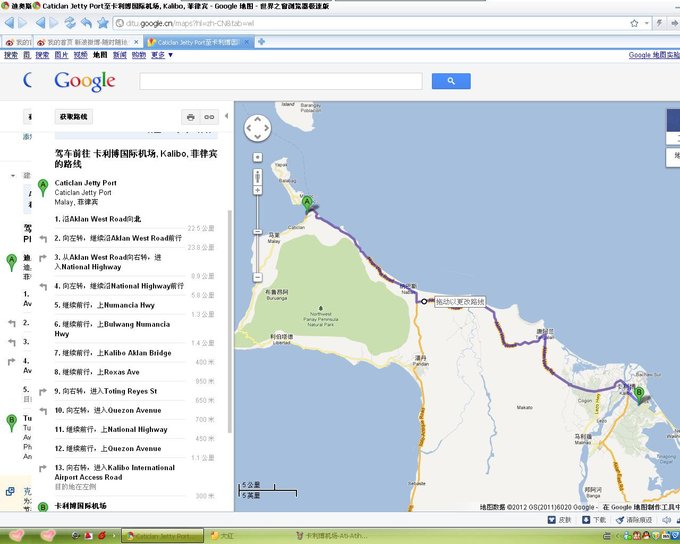The image size is (680, 544).
Task: Click the map pan compass control
Action: point(258,128)
